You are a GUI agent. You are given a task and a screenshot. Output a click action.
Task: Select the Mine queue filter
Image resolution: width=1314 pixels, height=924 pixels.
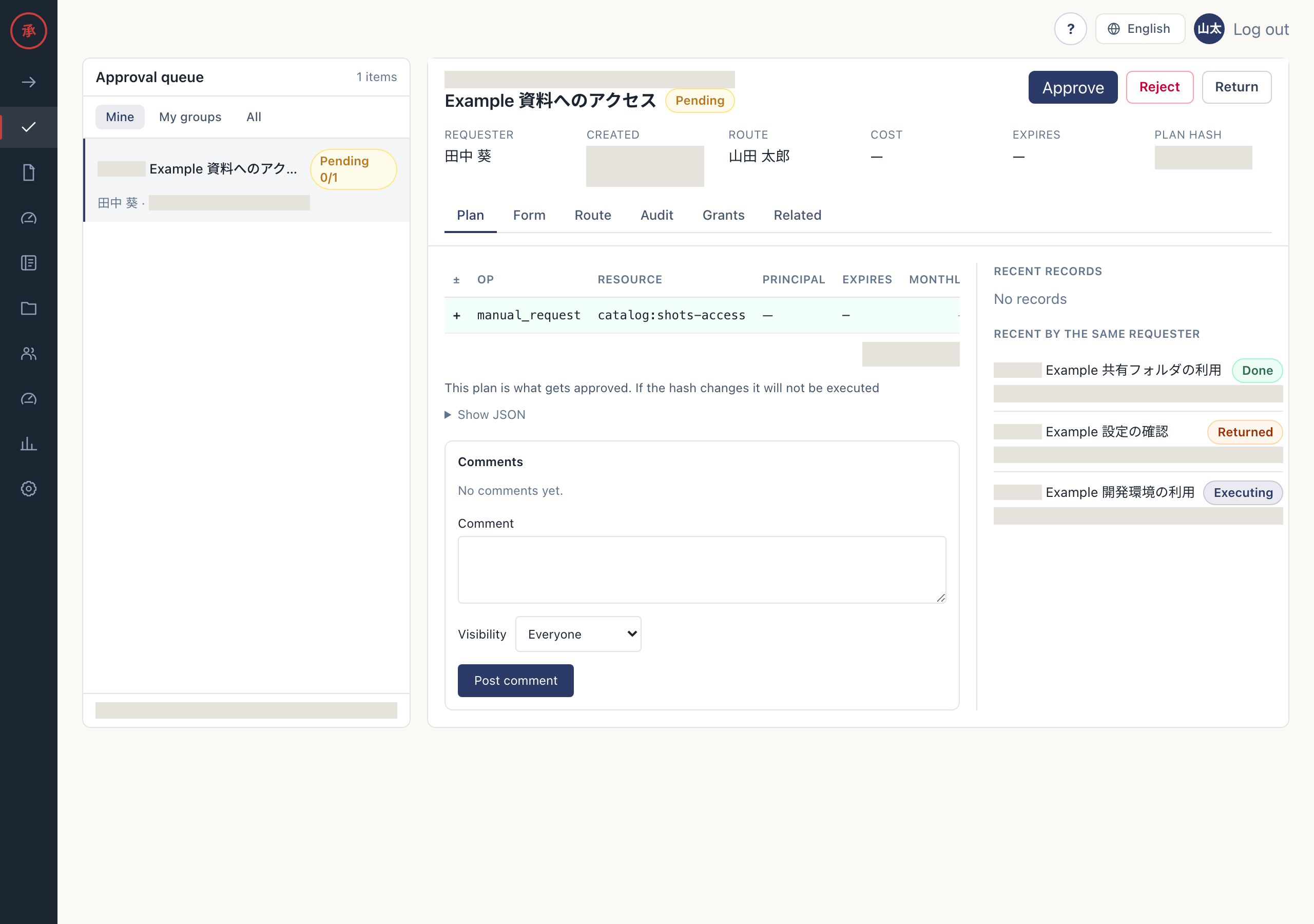click(x=120, y=117)
